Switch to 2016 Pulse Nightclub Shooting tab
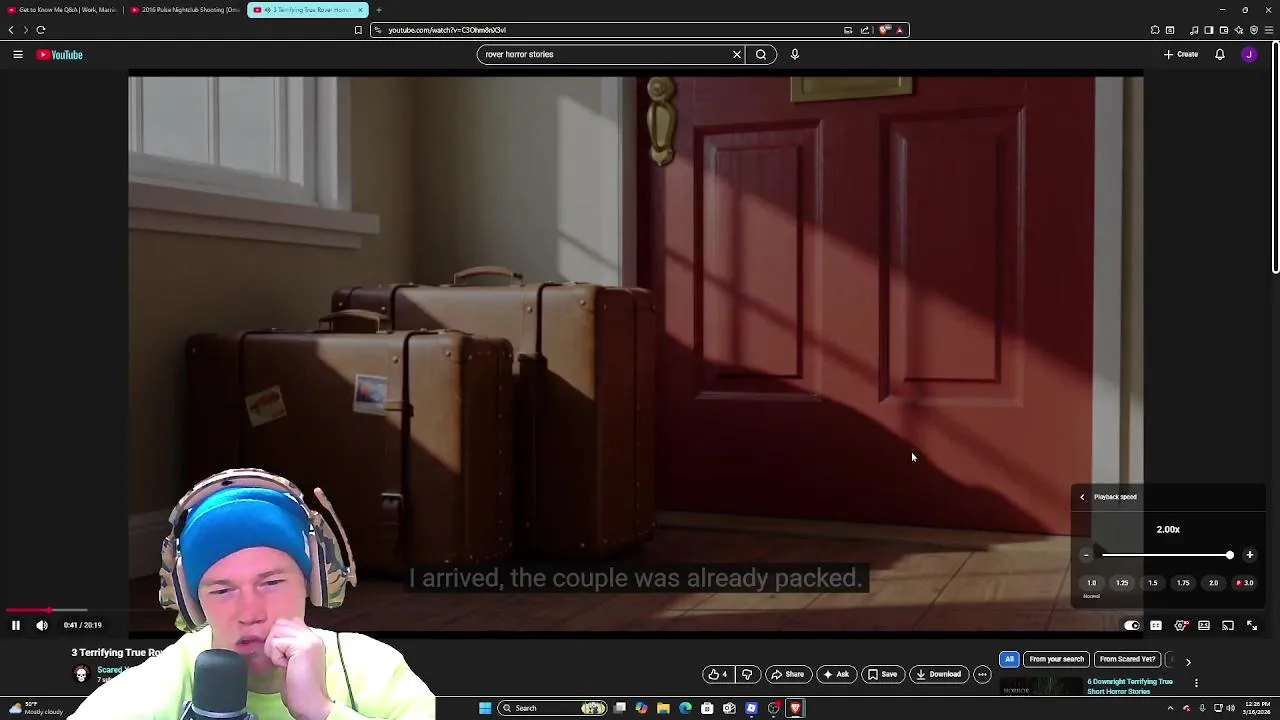 click(184, 10)
